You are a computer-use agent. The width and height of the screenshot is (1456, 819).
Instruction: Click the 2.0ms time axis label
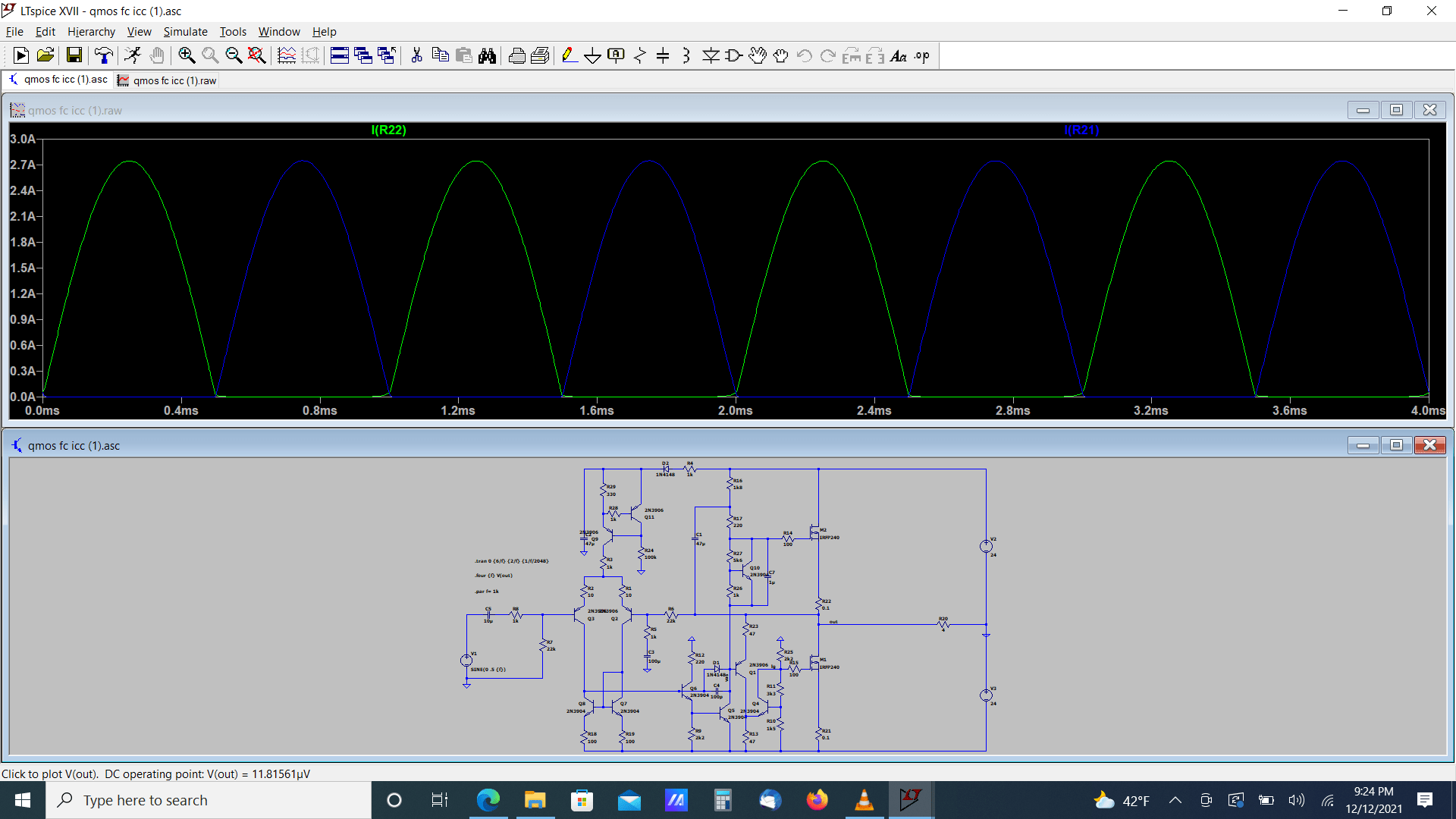735,410
